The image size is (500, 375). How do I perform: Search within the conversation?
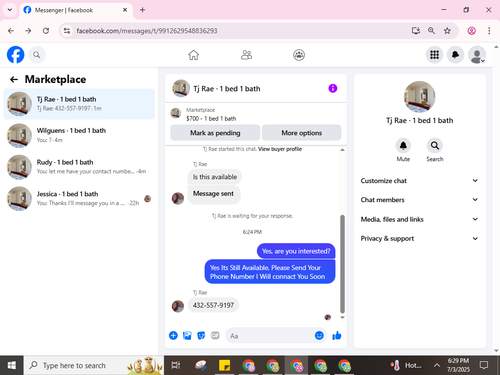[435, 146]
